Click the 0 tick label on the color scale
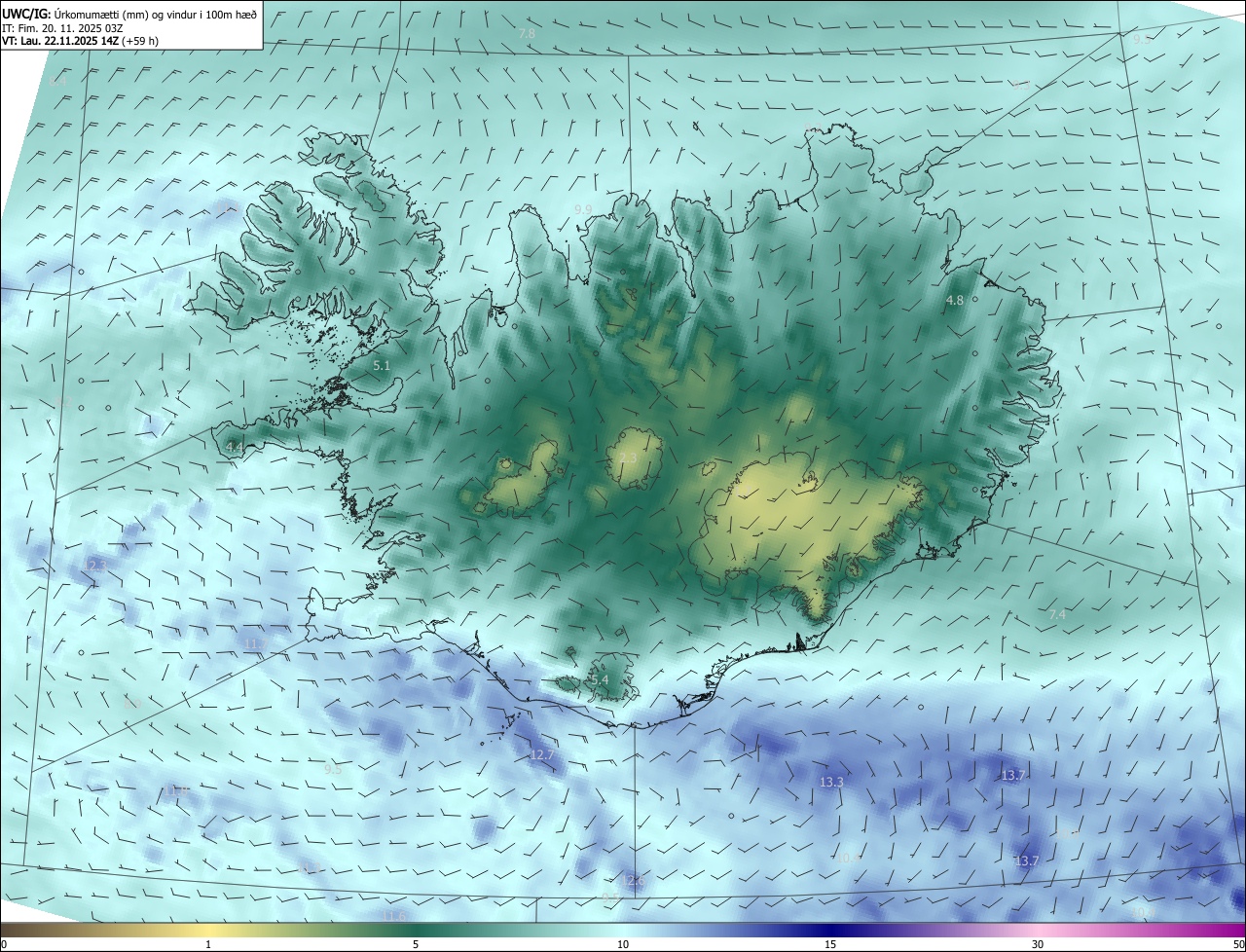1246x952 pixels. (4, 944)
